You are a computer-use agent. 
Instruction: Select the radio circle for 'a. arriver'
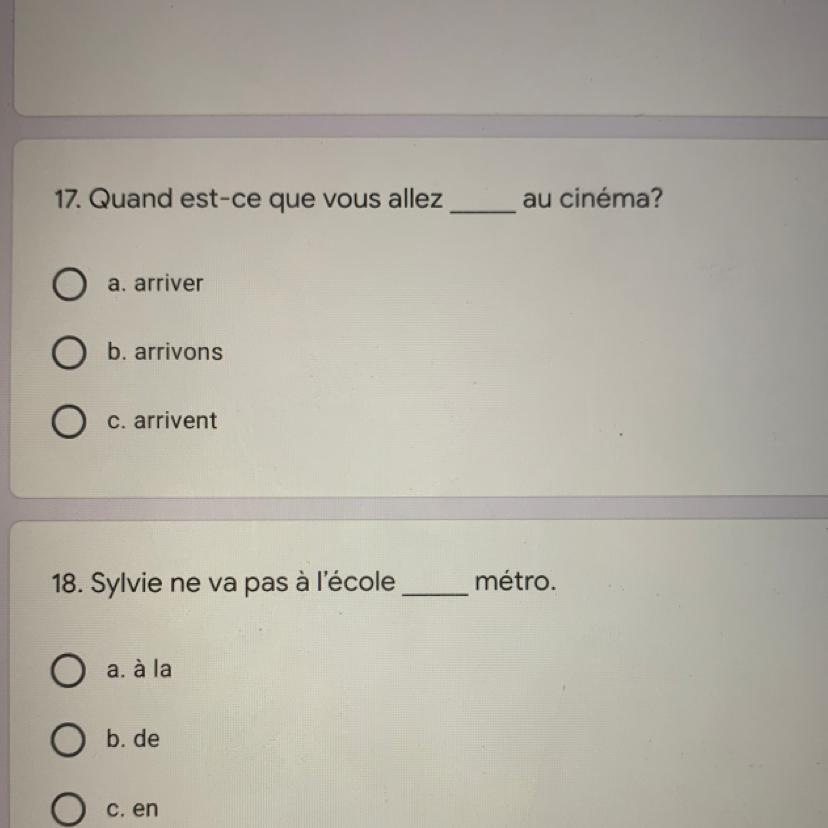69,284
